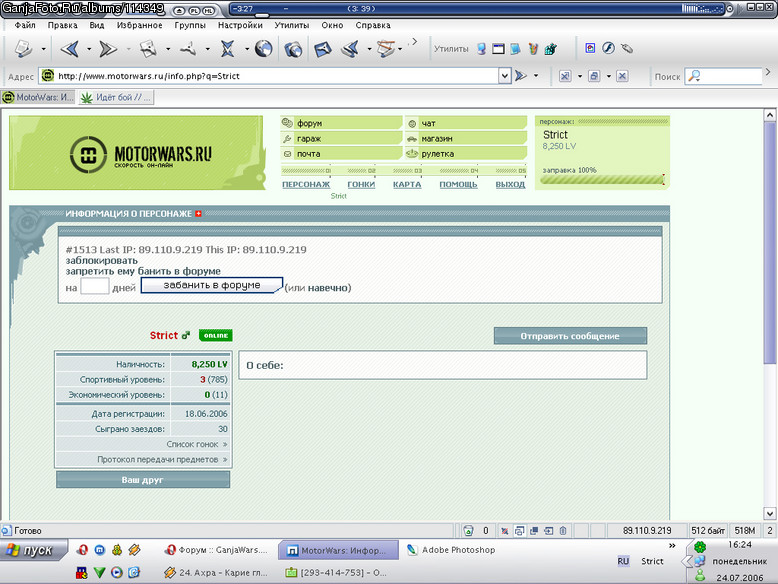Click the забанить в форуме button
Image resolution: width=778 pixels, height=584 pixels.
click(212, 285)
